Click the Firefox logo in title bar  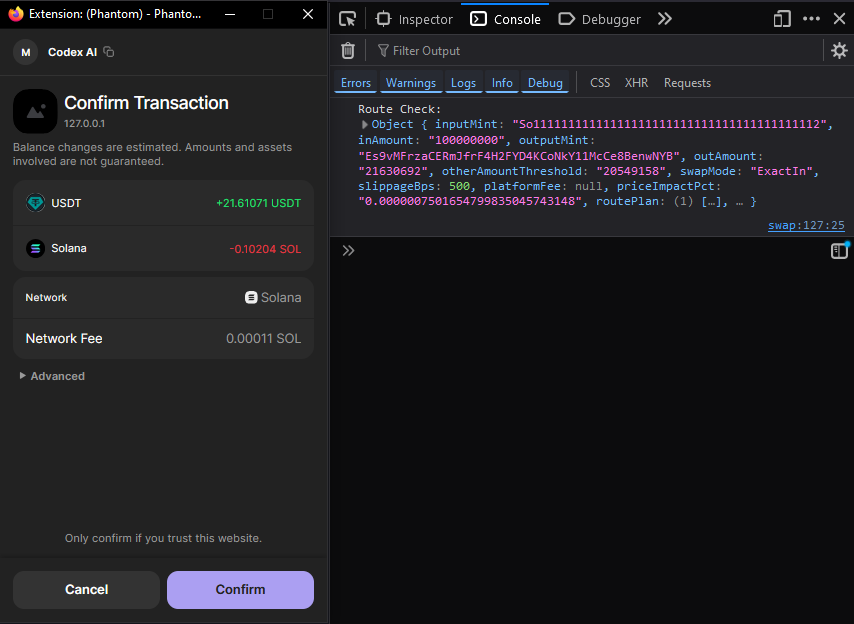[16, 14]
